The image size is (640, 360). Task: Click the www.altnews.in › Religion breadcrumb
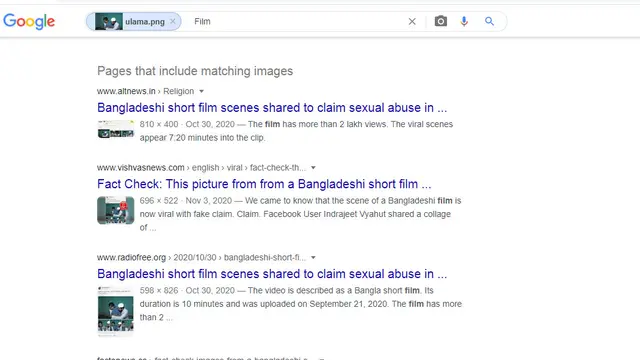pyautogui.click(x=145, y=91)
